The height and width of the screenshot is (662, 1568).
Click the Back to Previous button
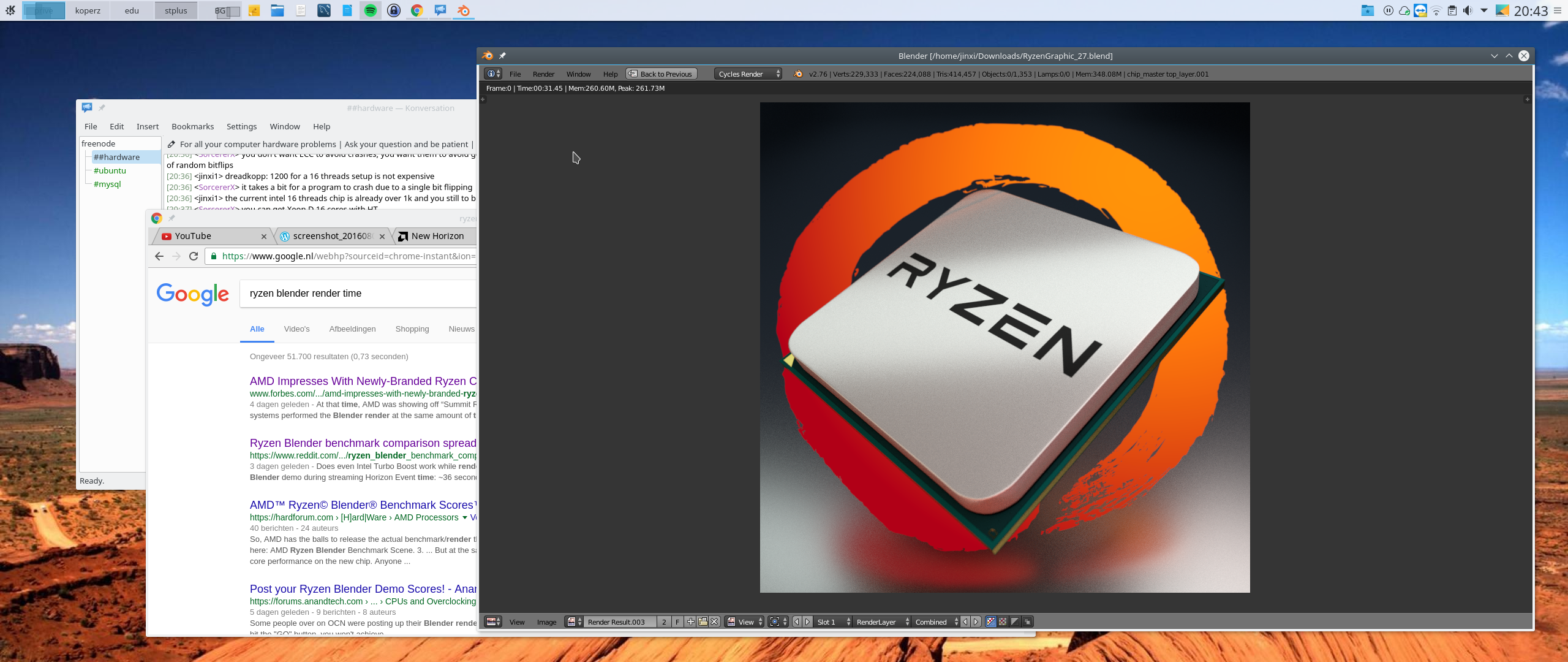(x=661, y=74)
